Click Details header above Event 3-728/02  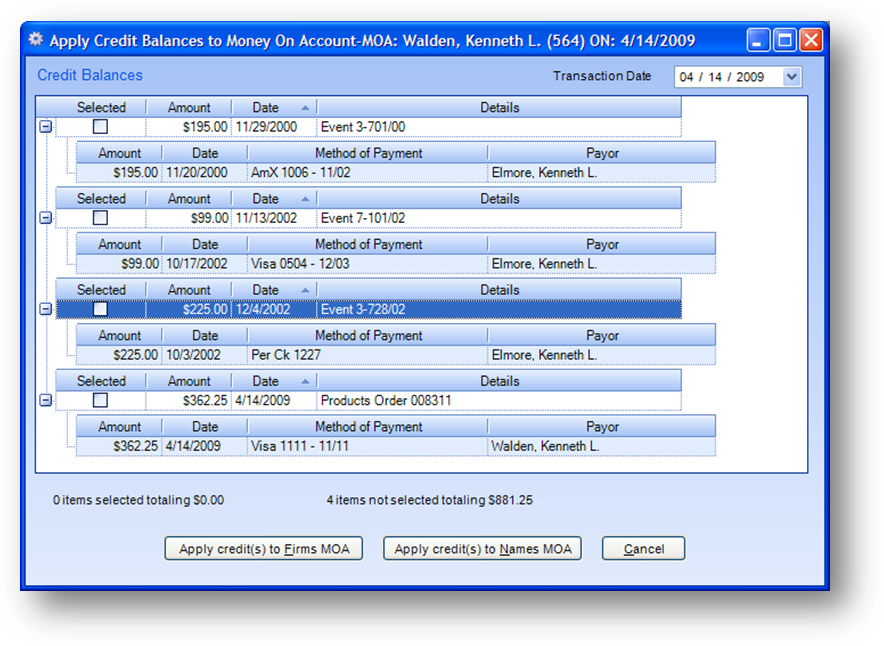499,290
